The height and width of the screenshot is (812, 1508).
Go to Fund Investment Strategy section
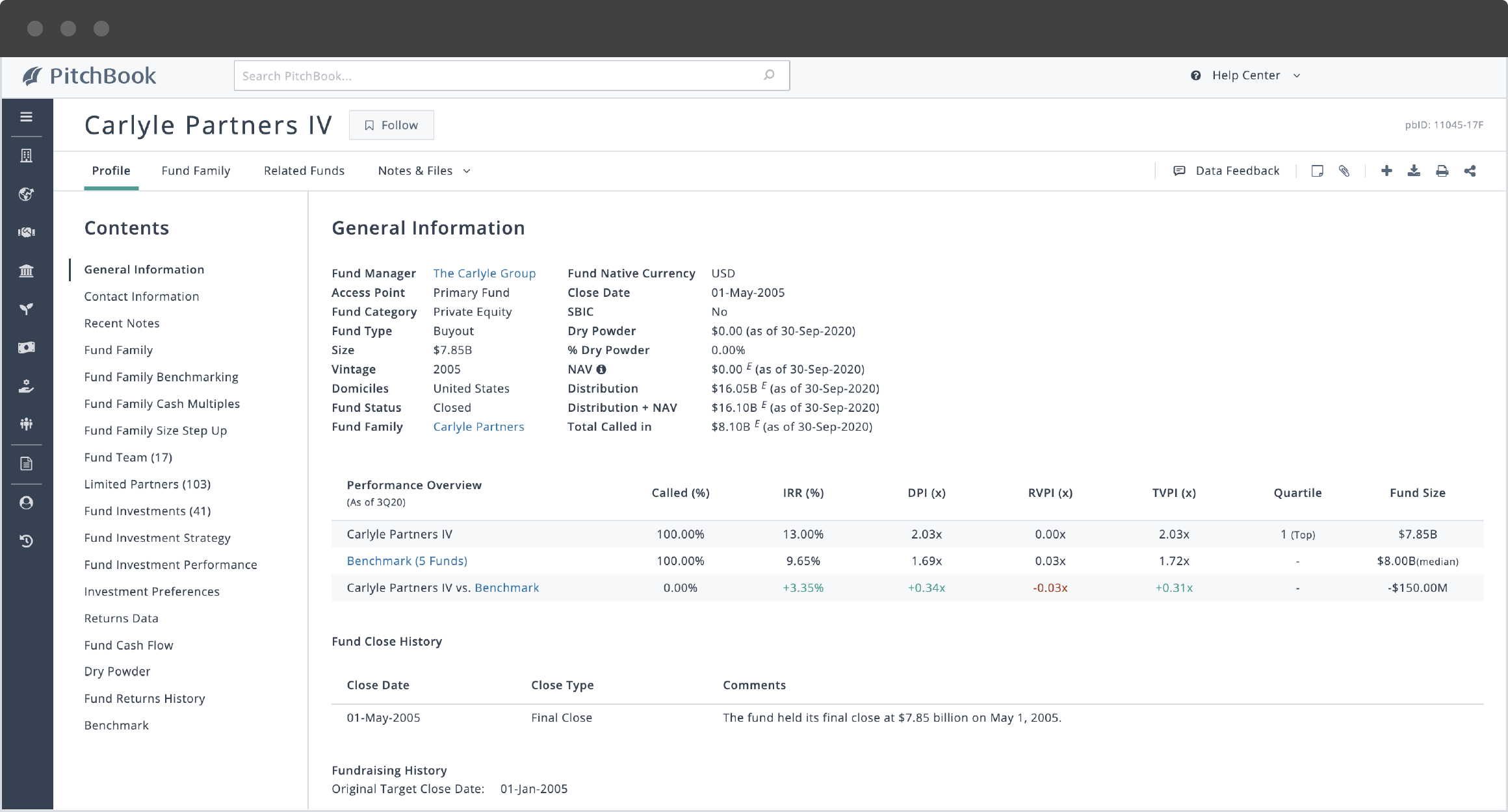click(x=157, y=538)
